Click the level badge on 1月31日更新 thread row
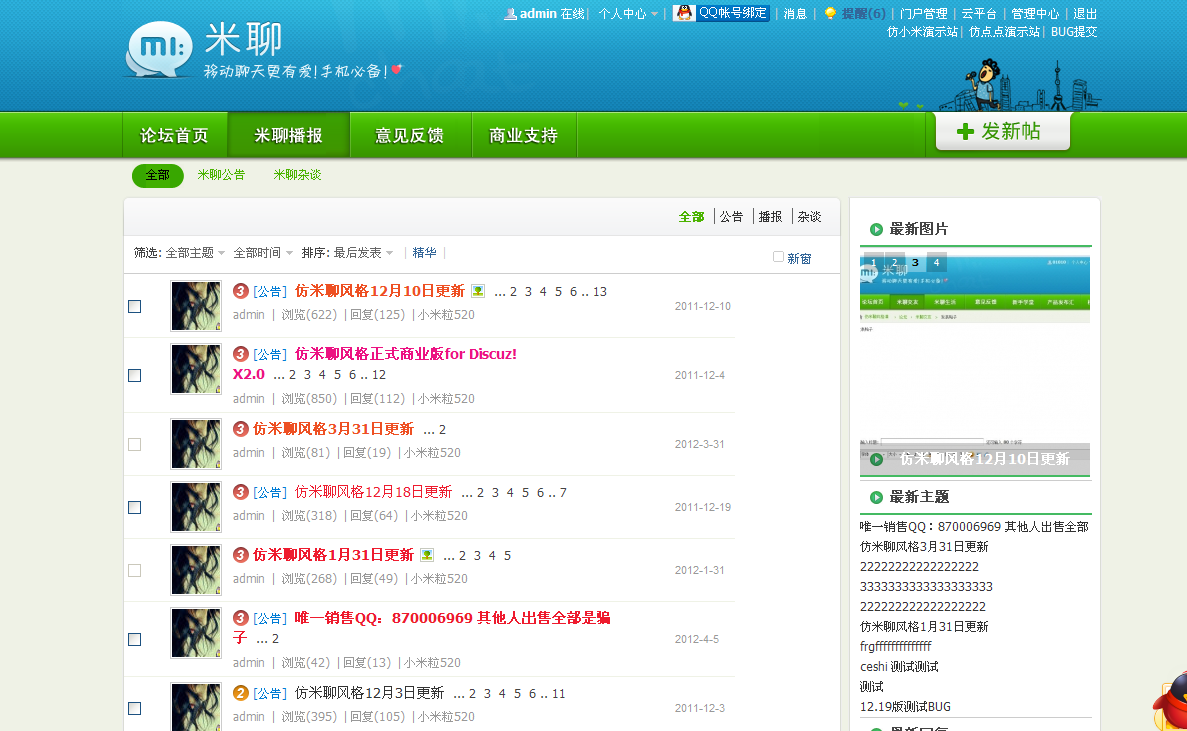The image size is (1187, 731). point(241,555)
